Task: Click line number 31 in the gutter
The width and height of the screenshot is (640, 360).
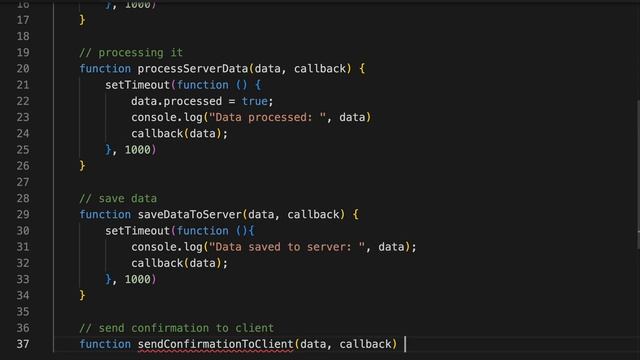Action: tap(23, 247)
